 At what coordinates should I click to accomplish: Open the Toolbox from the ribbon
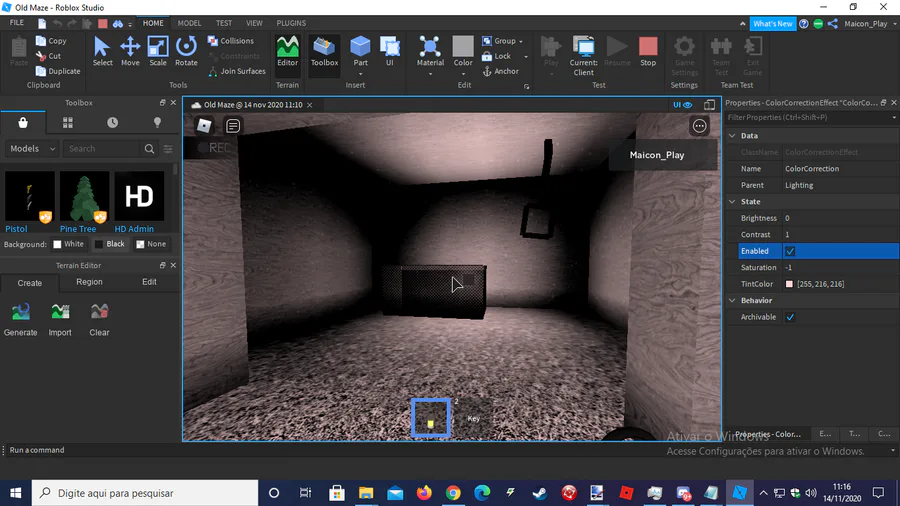324,51
